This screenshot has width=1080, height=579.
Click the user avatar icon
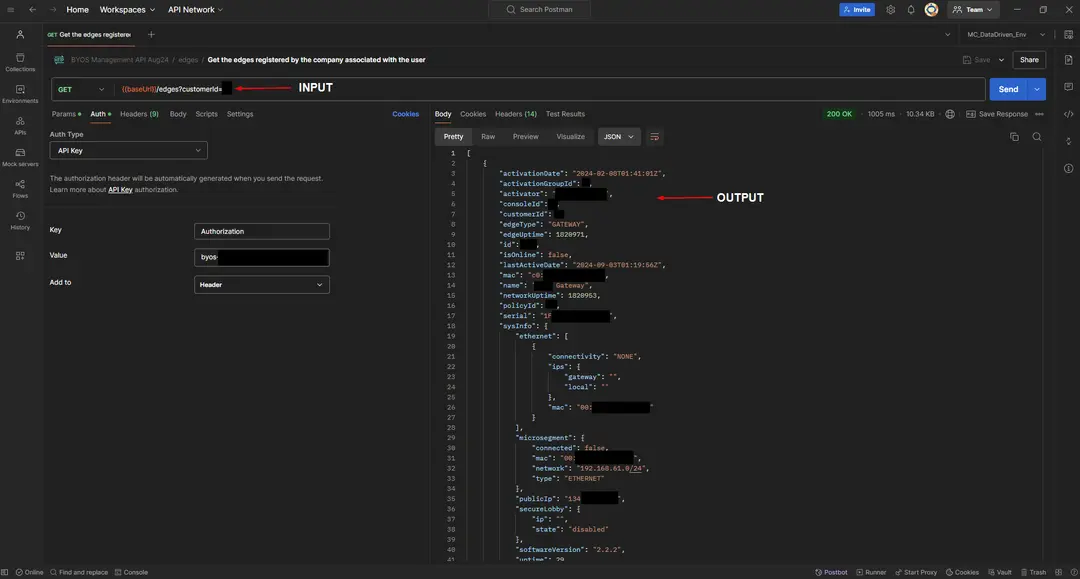click(931, 10)
